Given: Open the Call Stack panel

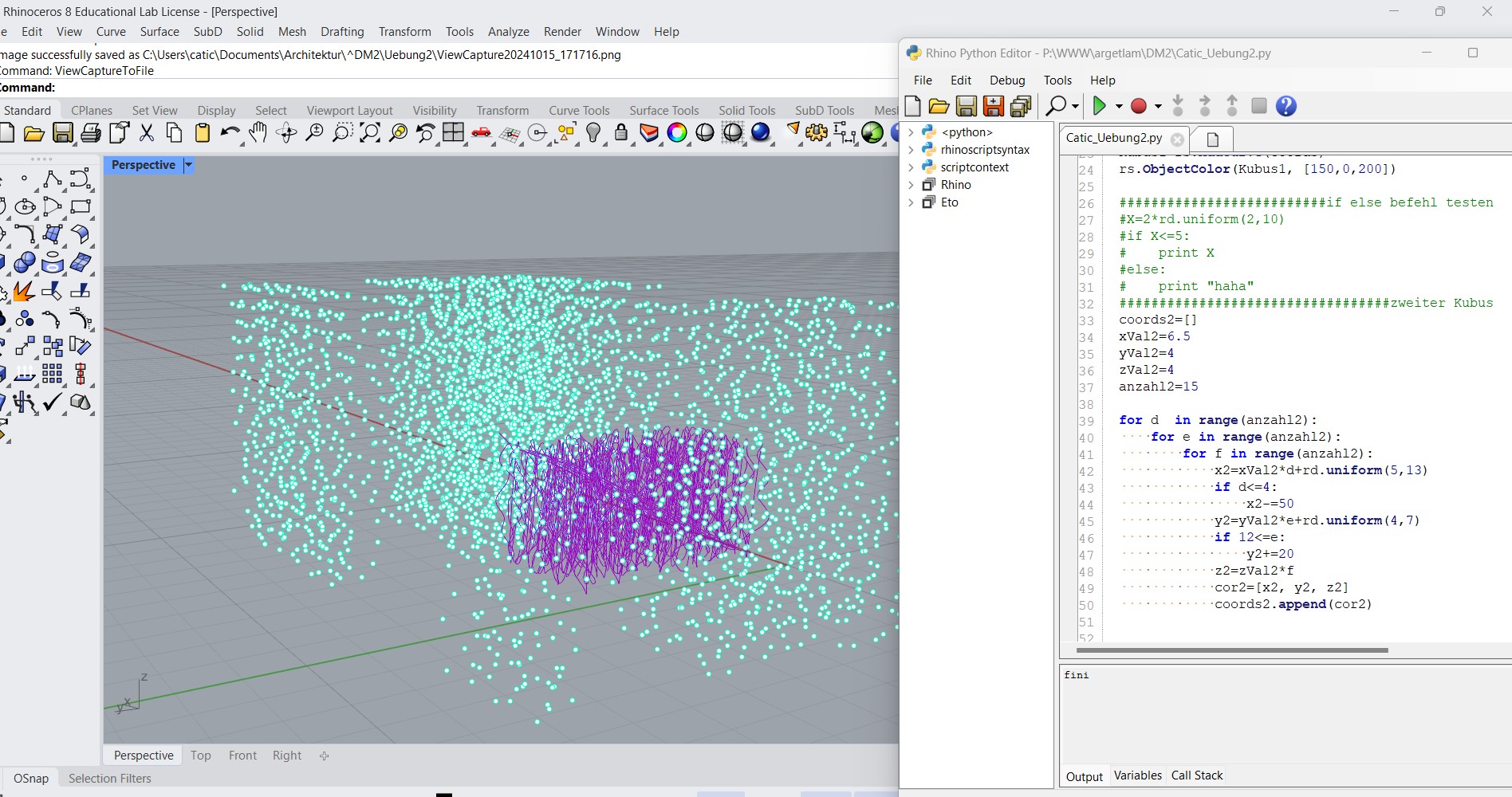Looking at the screenshot, I should pyautogui.click(x=1196, y=775).
